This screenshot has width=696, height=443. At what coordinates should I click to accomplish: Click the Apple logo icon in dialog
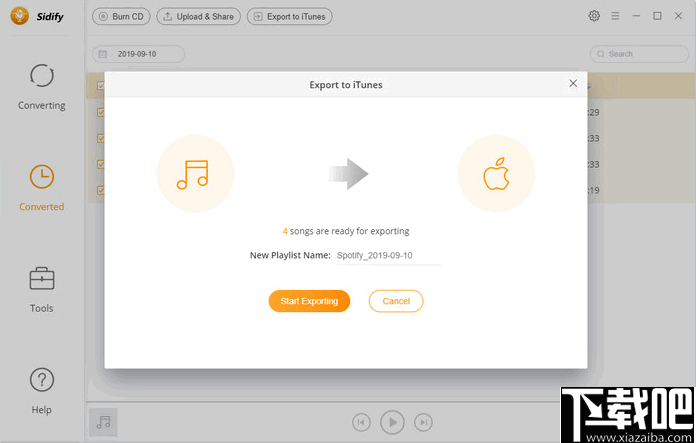(496, 174)
